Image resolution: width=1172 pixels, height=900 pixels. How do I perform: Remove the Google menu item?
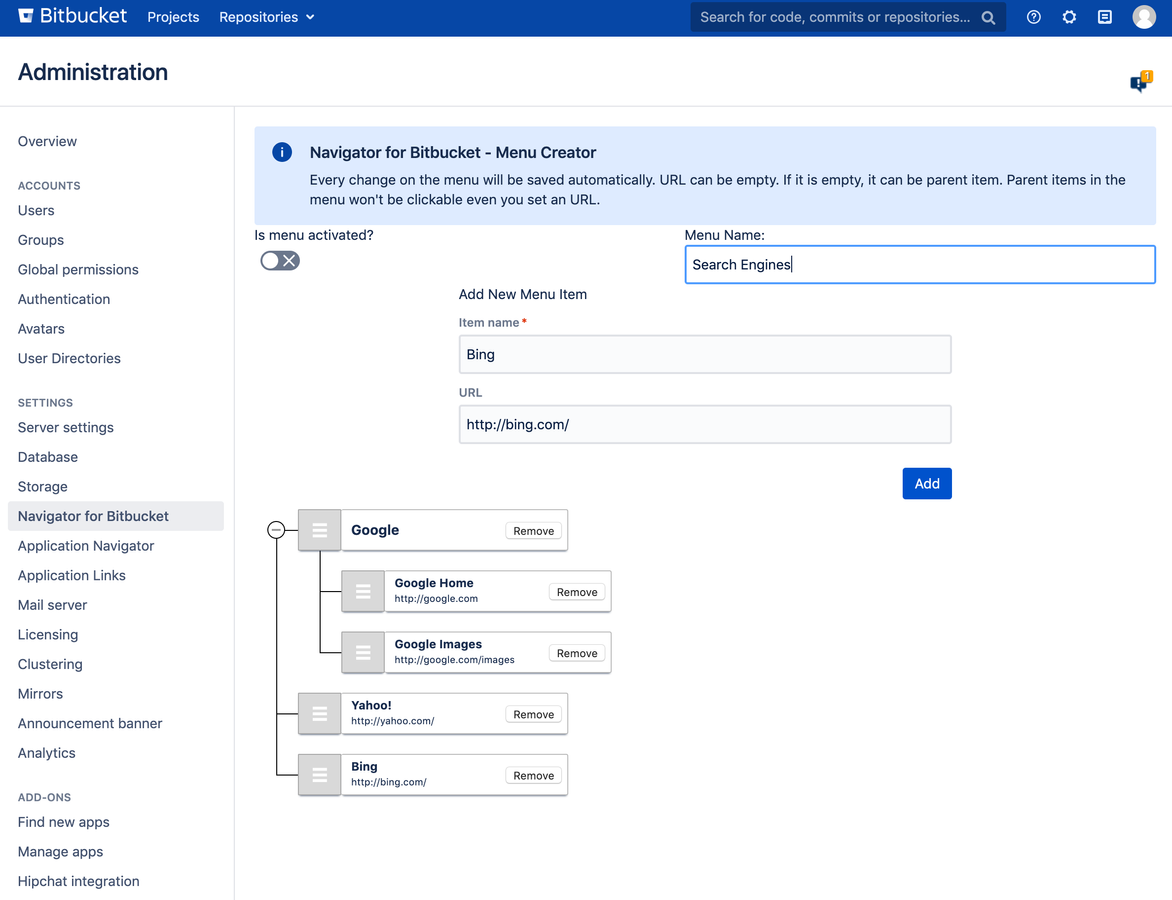(x=534, y=531)
